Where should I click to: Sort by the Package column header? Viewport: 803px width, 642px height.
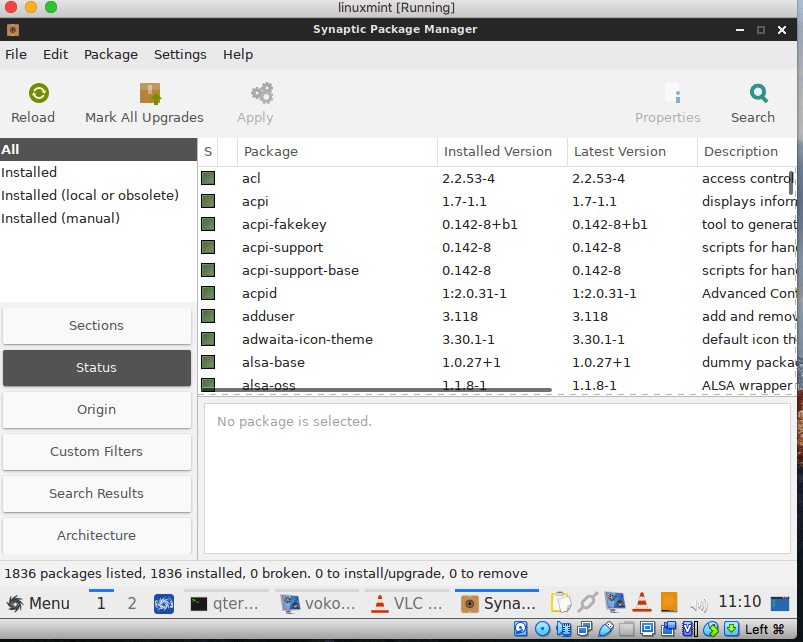click(337, 152)
